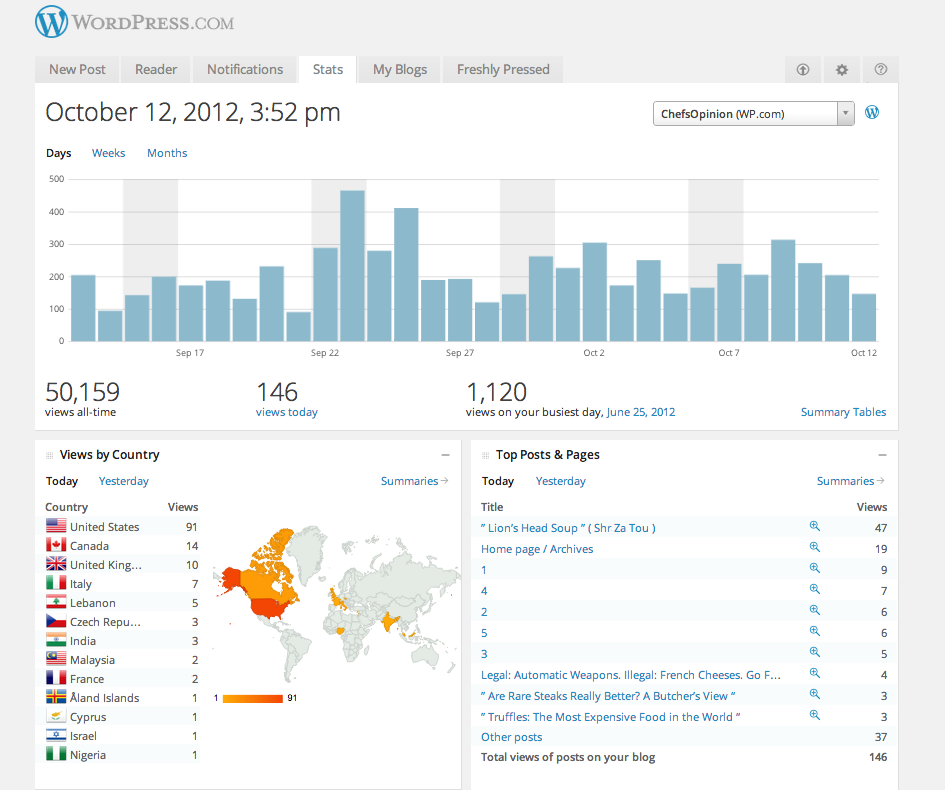Image resolution: width=945 pixels, height=790 pixels.
Task: Click the help question mark icon
Action: click(881, 70)
